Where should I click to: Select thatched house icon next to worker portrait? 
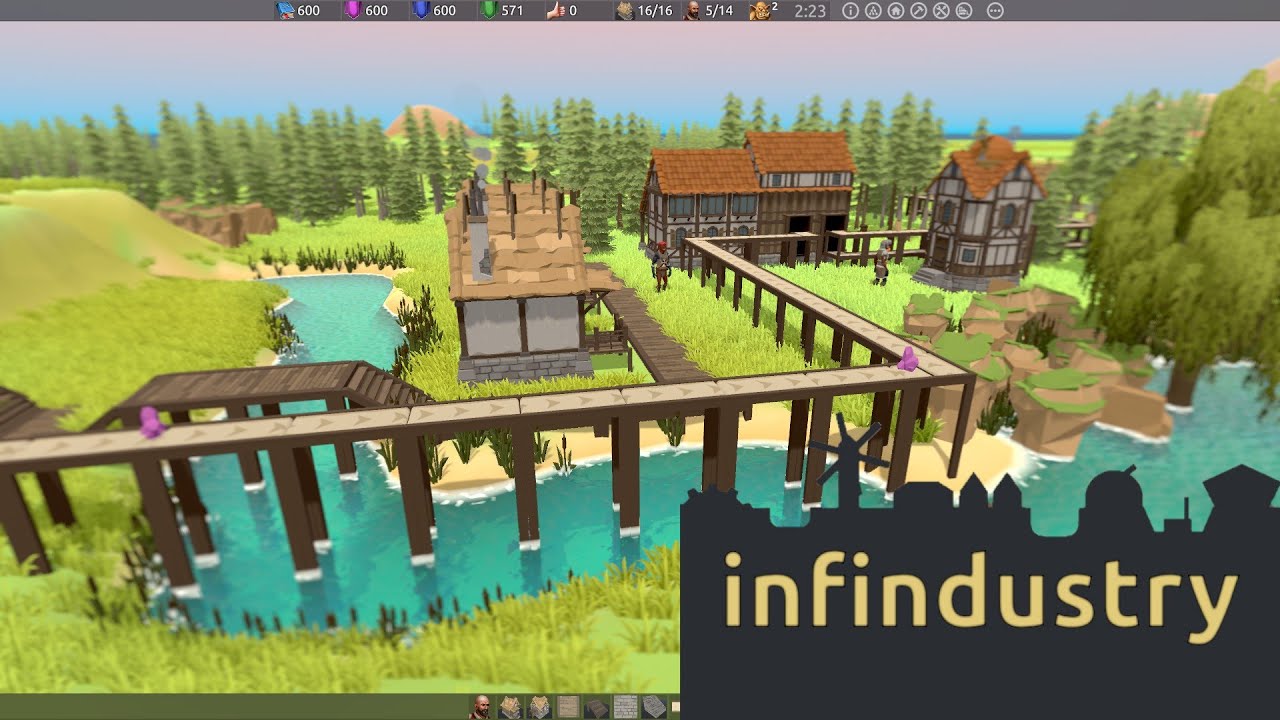point(510,707)
